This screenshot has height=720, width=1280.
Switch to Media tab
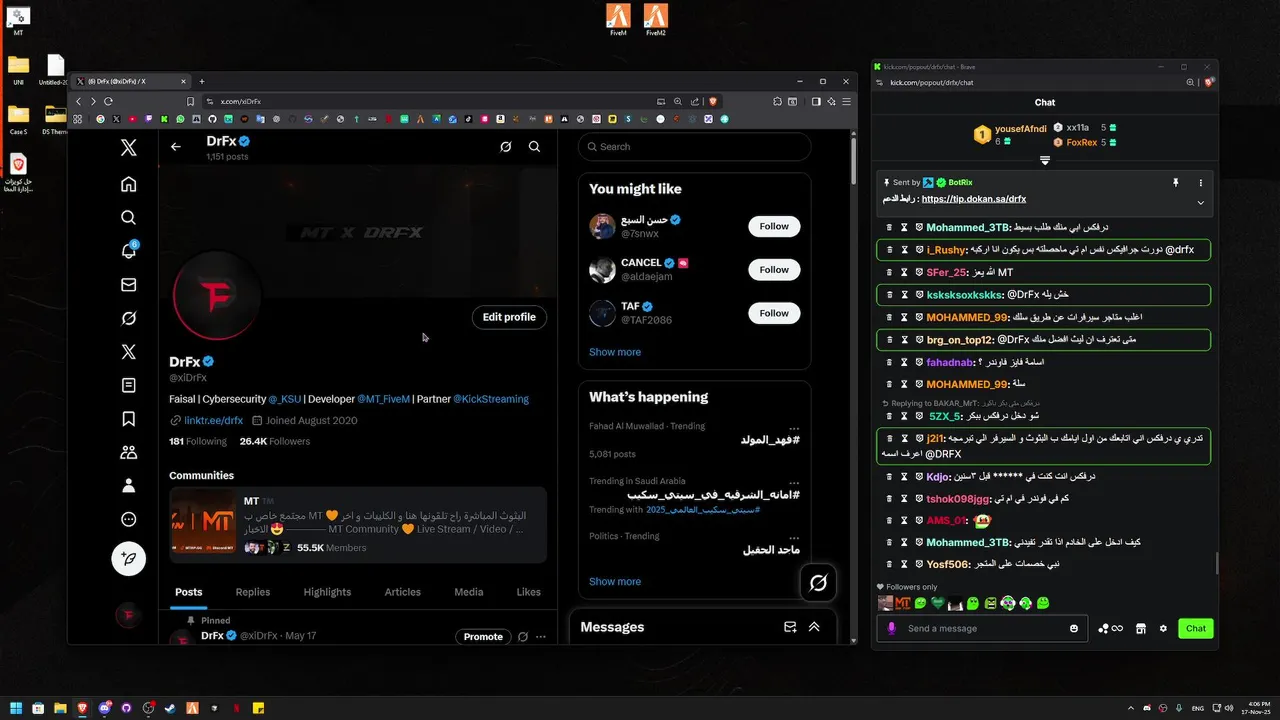pos(469,592)
